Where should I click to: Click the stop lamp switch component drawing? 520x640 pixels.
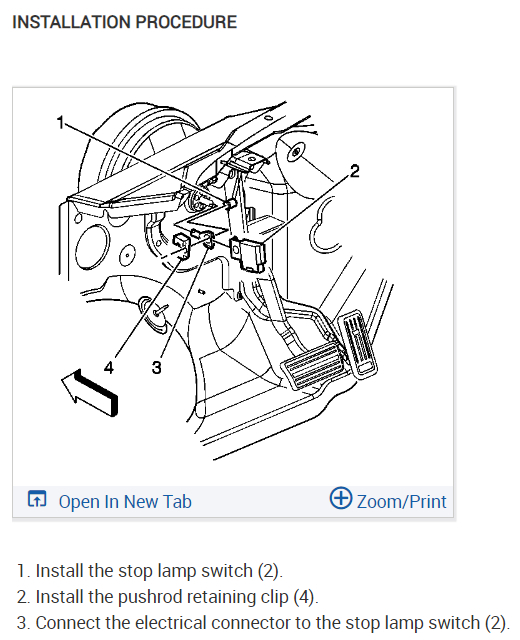click(248, 253)
